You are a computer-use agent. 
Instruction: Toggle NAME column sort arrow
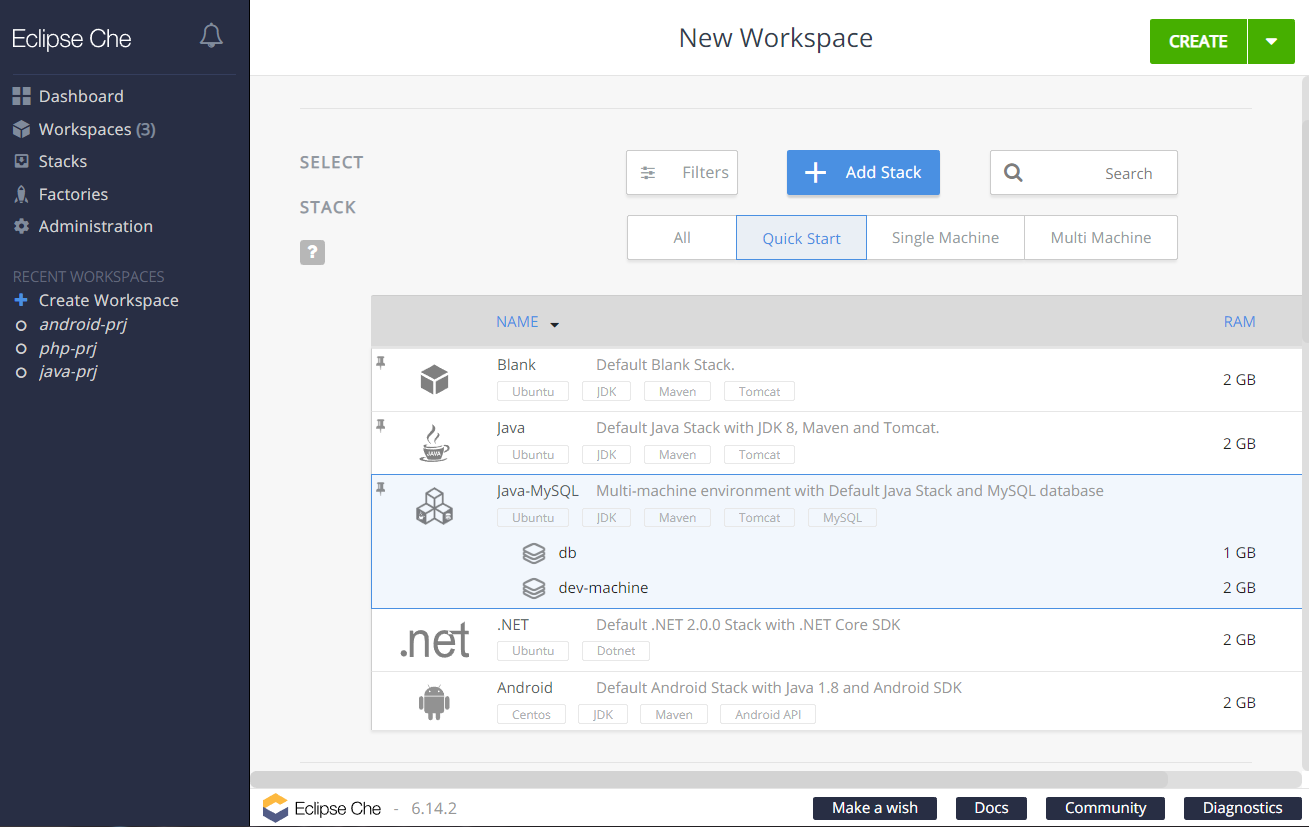point(554,324)
